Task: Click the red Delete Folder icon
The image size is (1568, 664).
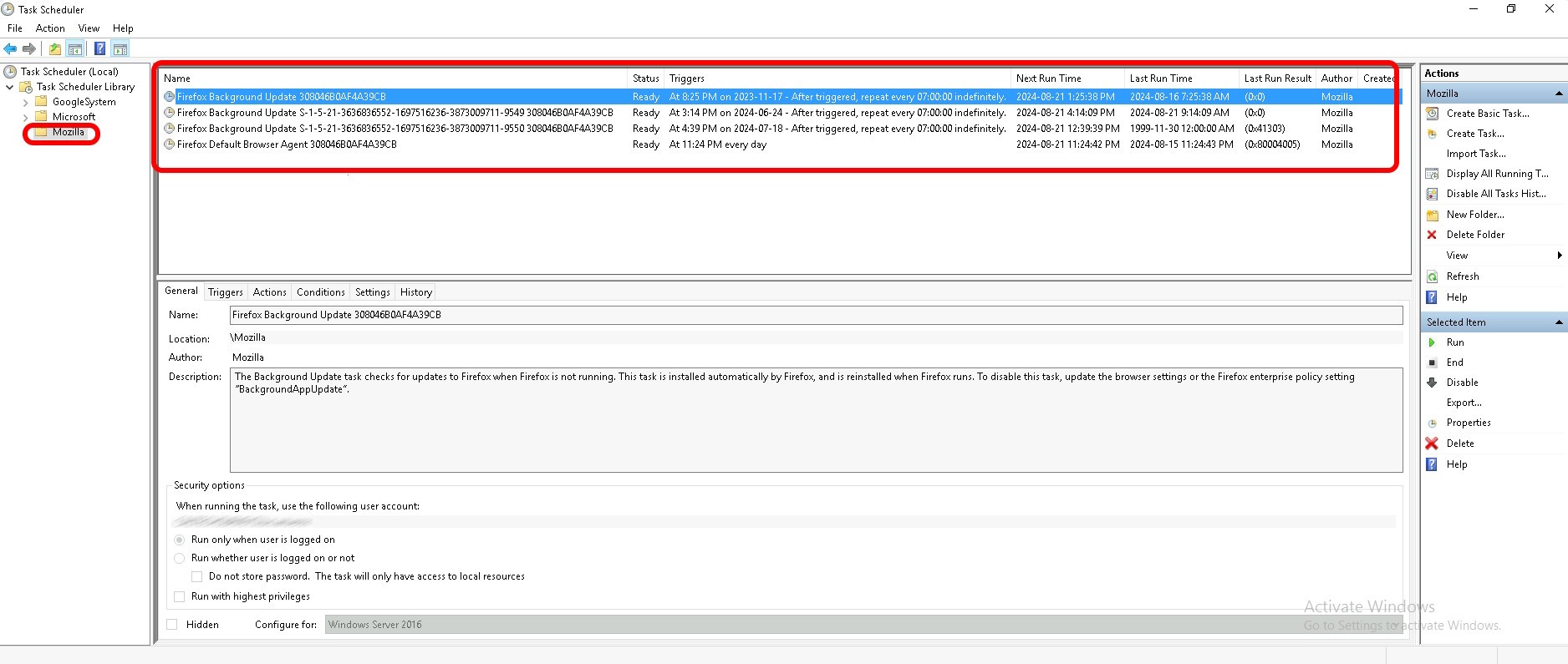Action: click(1432, 235)
